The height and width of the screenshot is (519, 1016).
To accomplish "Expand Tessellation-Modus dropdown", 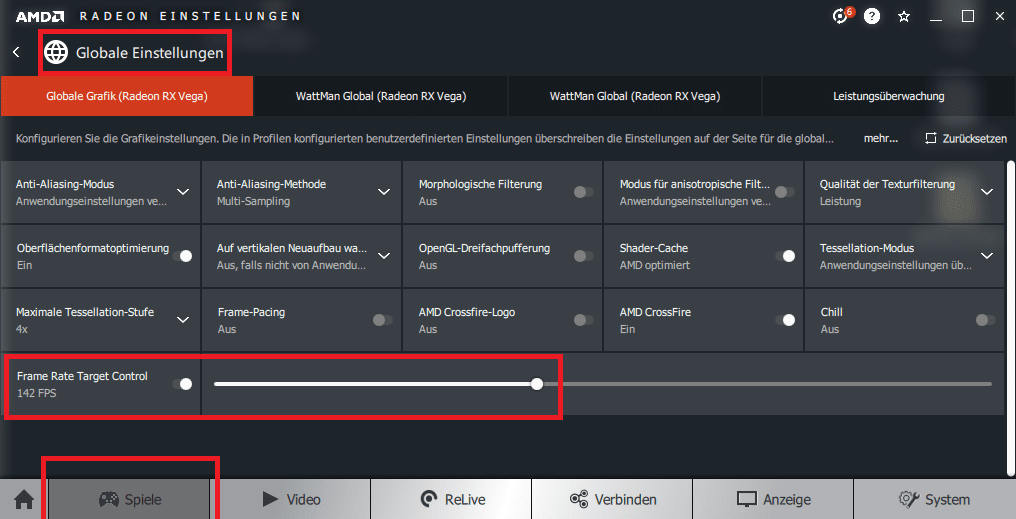I will coord(987,256).
